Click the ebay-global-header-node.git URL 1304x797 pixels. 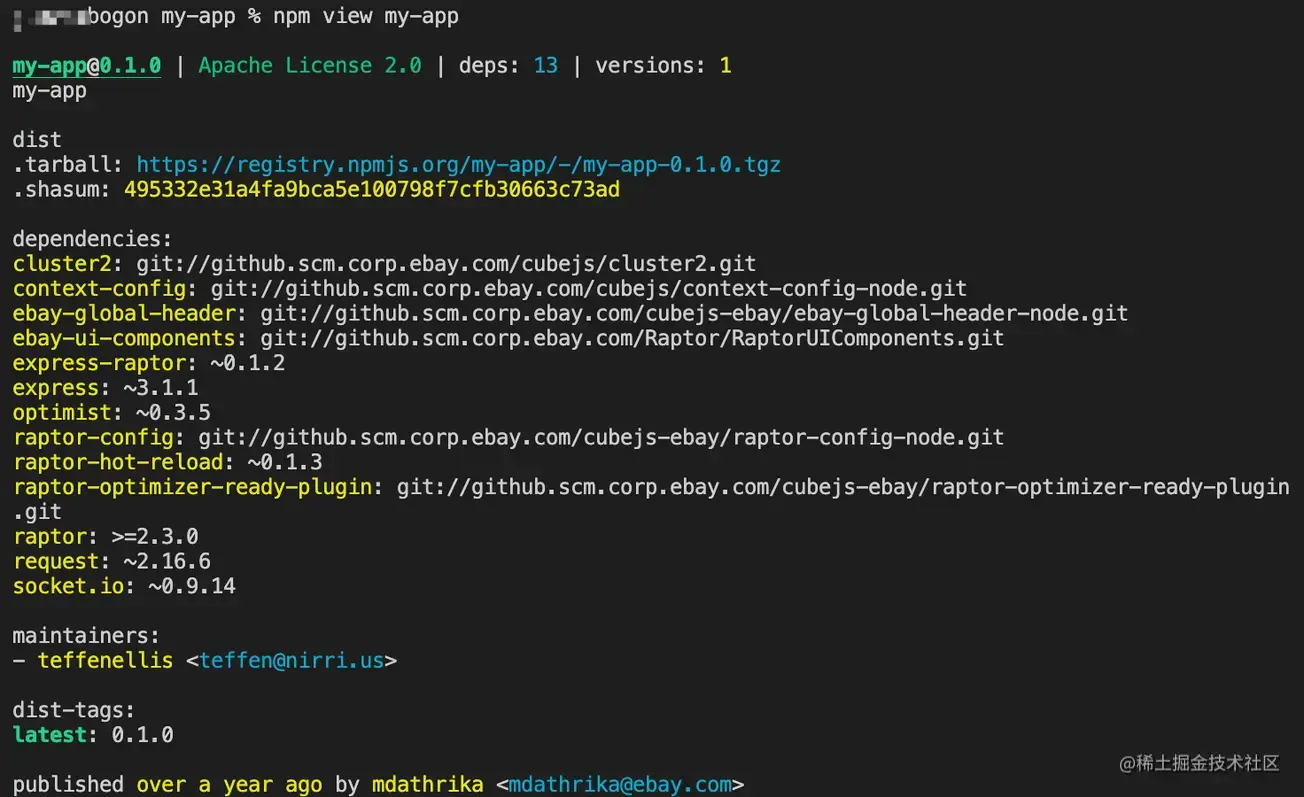(x=694, y=313)
